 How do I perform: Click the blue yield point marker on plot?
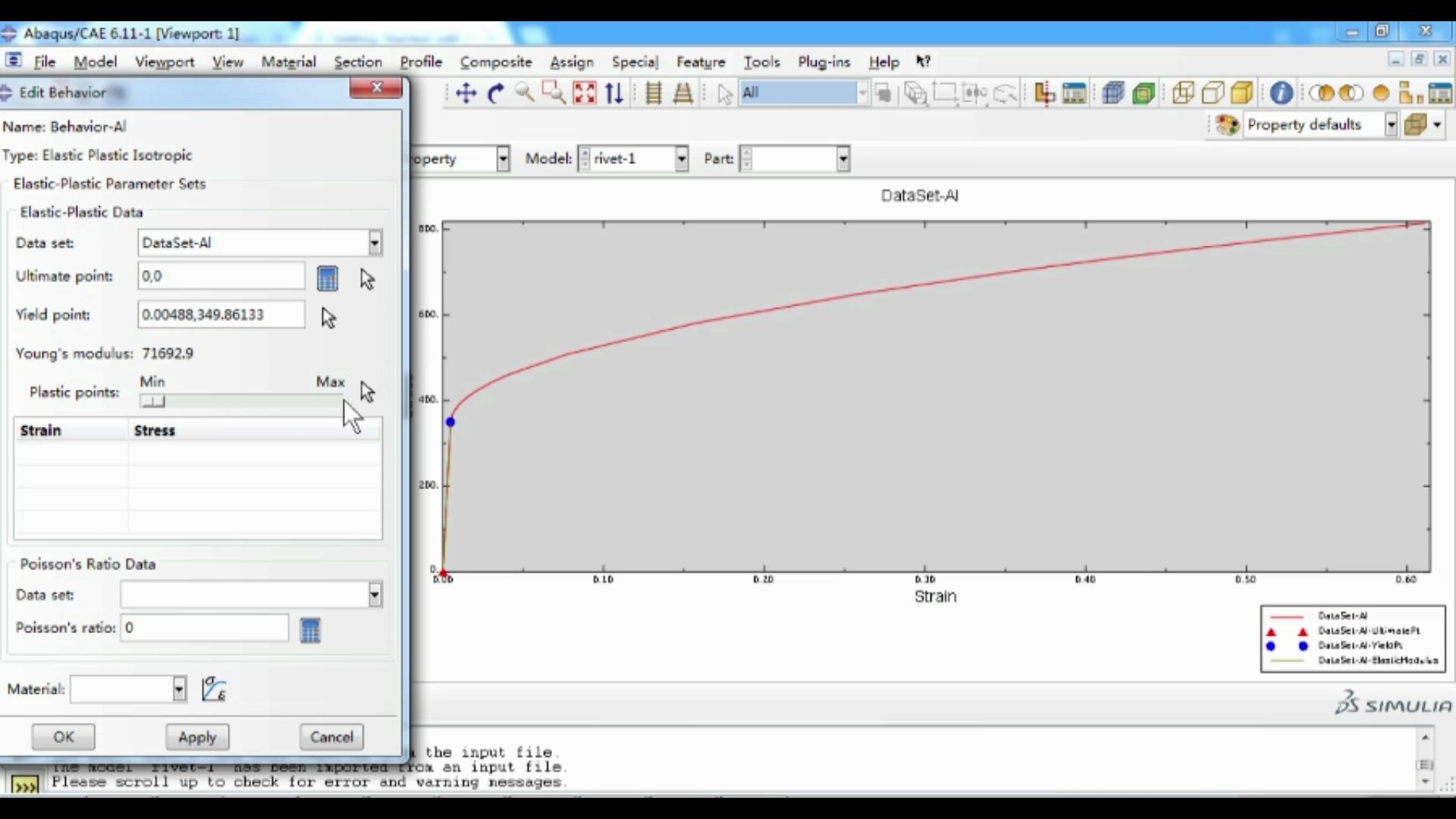[450, 422]
